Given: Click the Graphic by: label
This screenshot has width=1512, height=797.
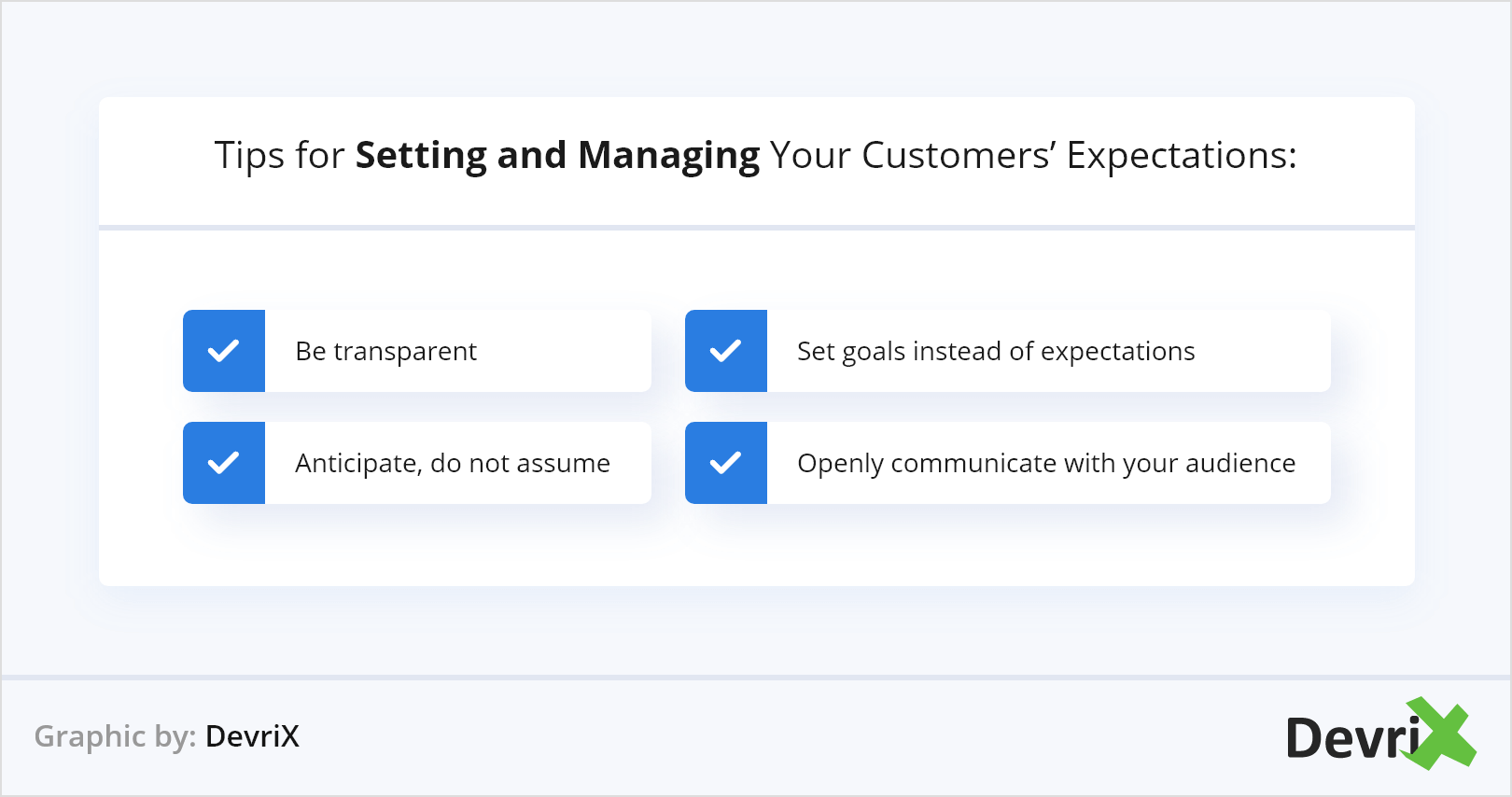Looking at the screenshot, I should (115, 736).
